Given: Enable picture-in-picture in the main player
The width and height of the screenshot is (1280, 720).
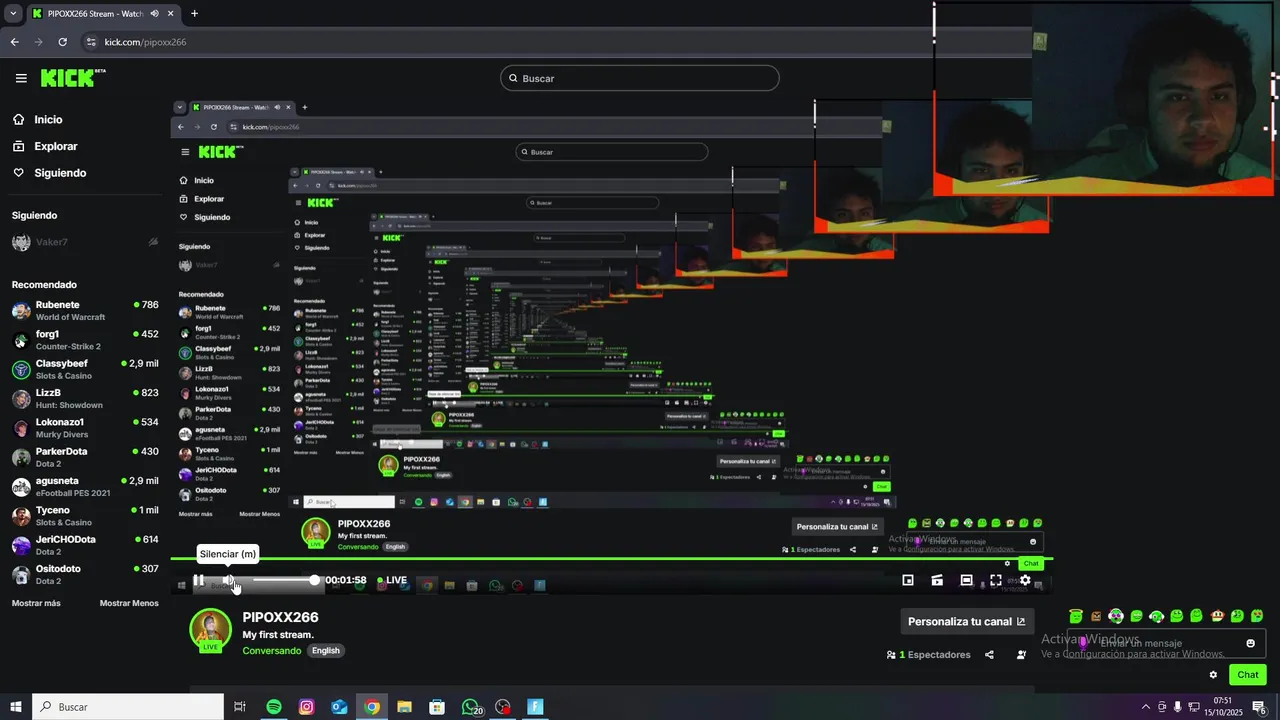Looking at the screenshot, I should (x=908, y=580).
